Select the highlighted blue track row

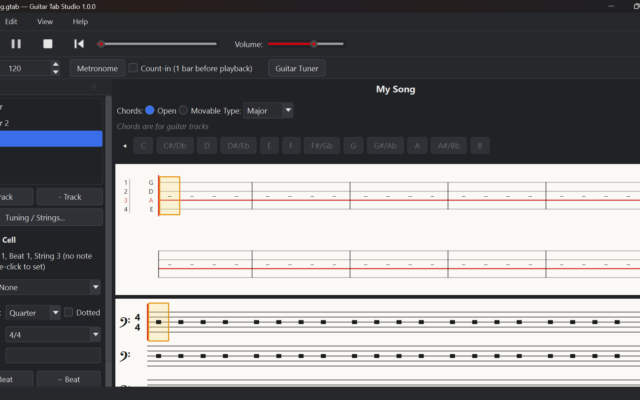pos(51,139)
